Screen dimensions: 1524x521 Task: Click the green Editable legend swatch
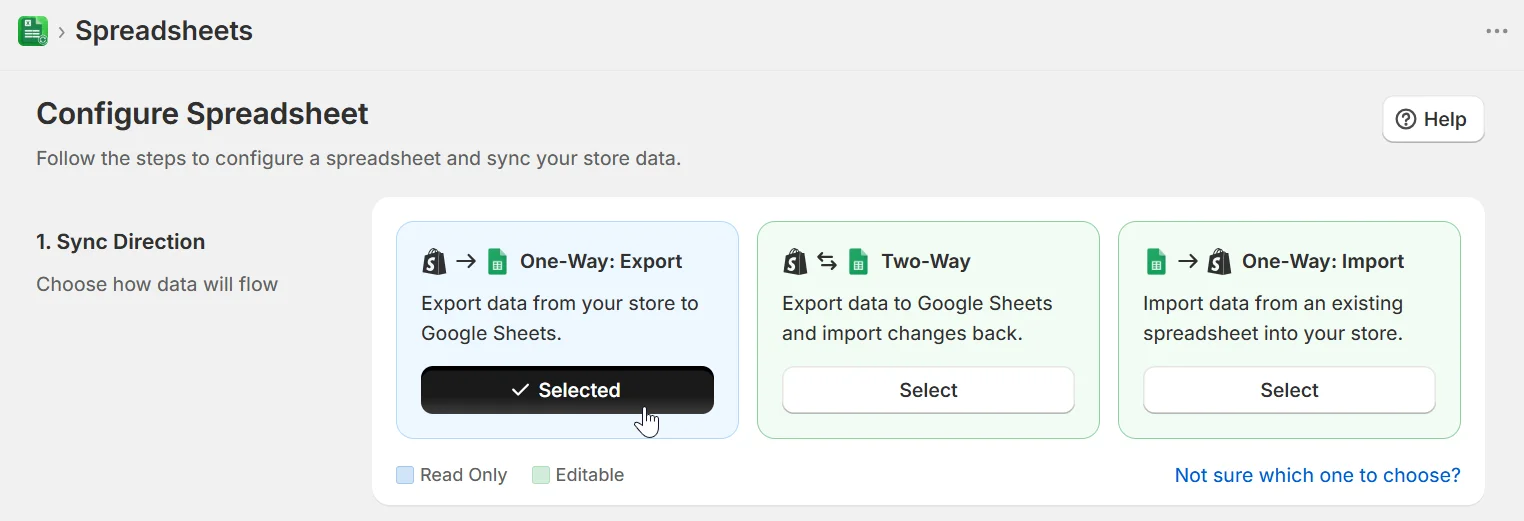pos(541,475)
